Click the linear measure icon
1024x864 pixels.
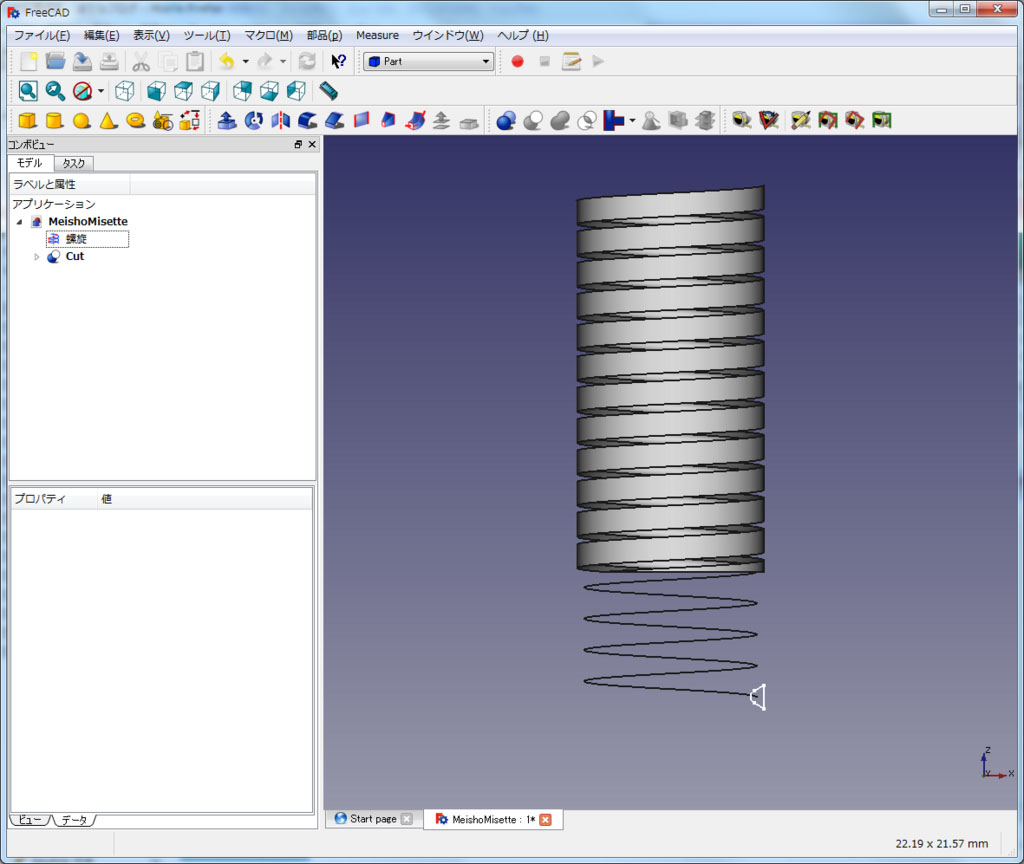pos(741,120)
